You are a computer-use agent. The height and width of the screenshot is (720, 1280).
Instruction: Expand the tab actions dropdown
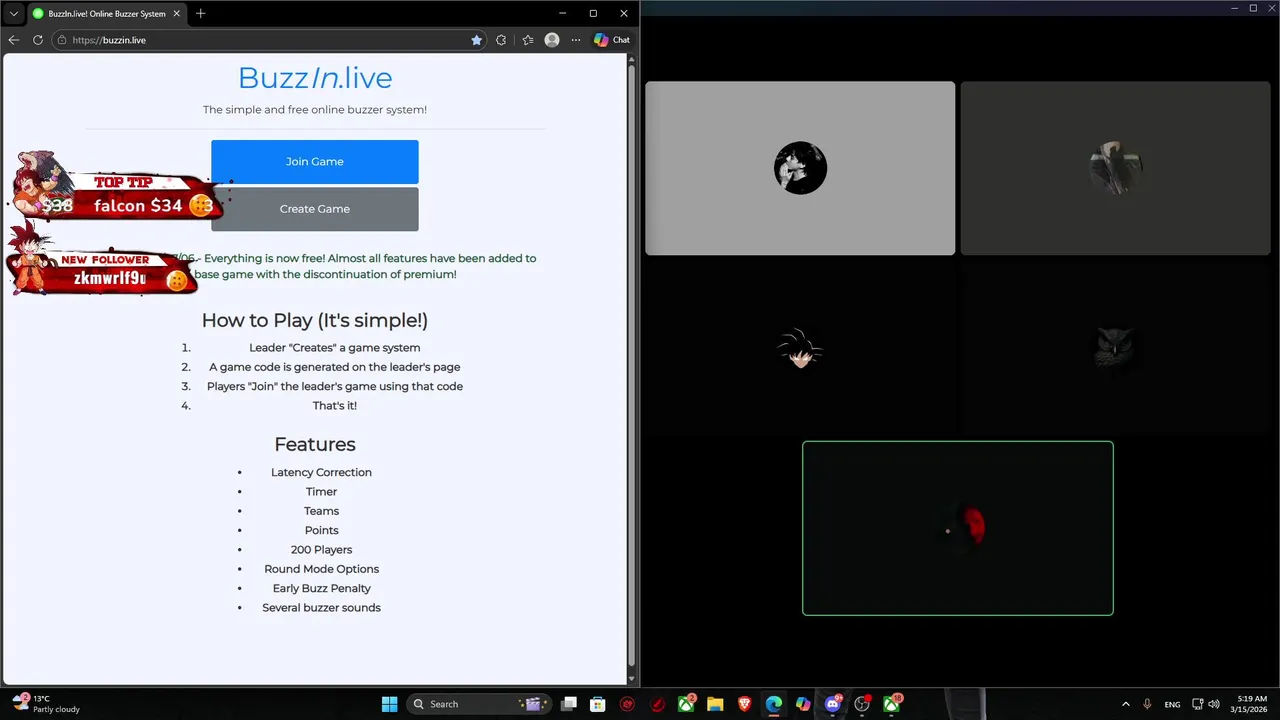pyautogui.click(x=13, y=14)
